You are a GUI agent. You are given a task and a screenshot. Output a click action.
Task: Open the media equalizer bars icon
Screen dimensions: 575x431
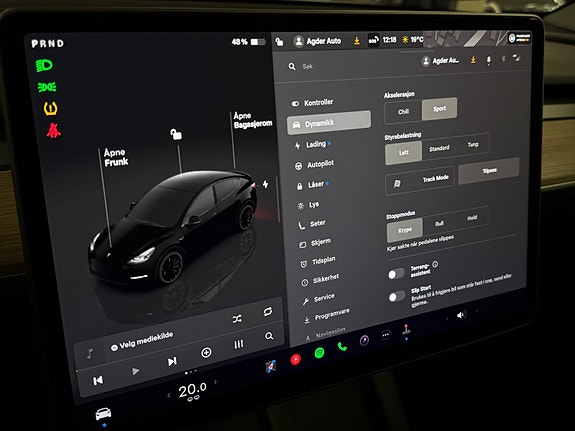click(239, 344)
